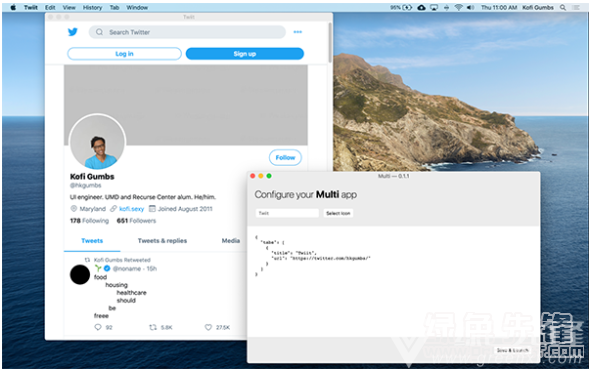Open the Edit menu

(50, 7)
